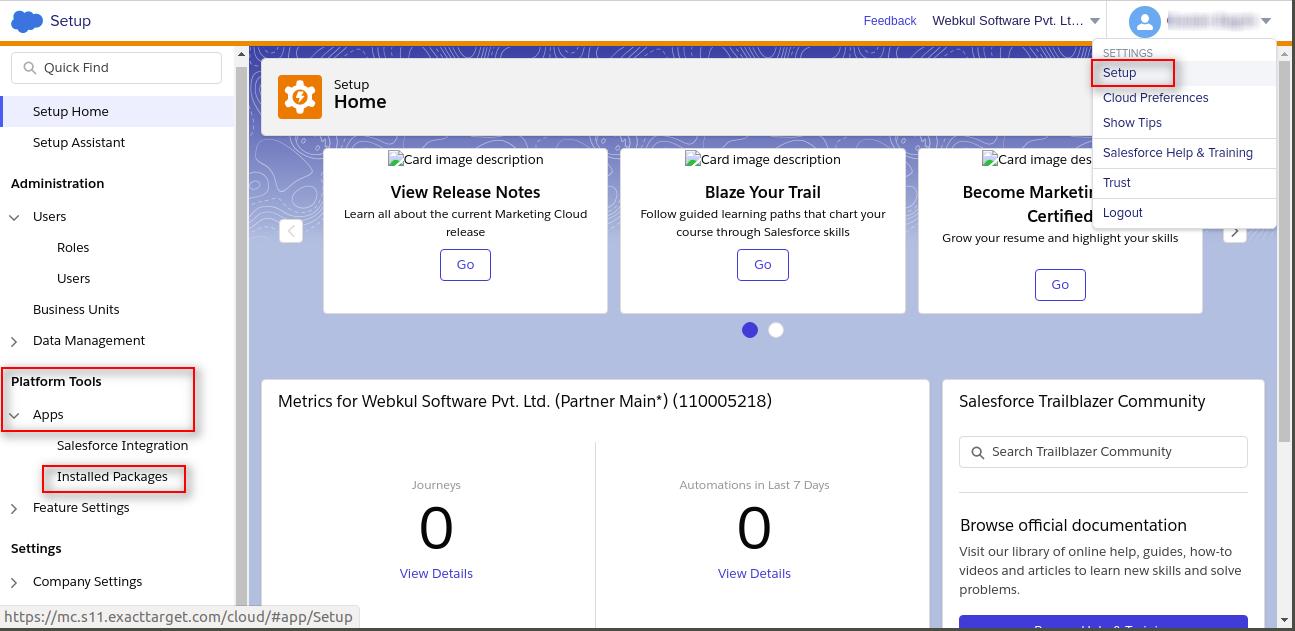1295x631 pixels.
Task: Collapse the Users tree node
Action: [x=14, y=217]
